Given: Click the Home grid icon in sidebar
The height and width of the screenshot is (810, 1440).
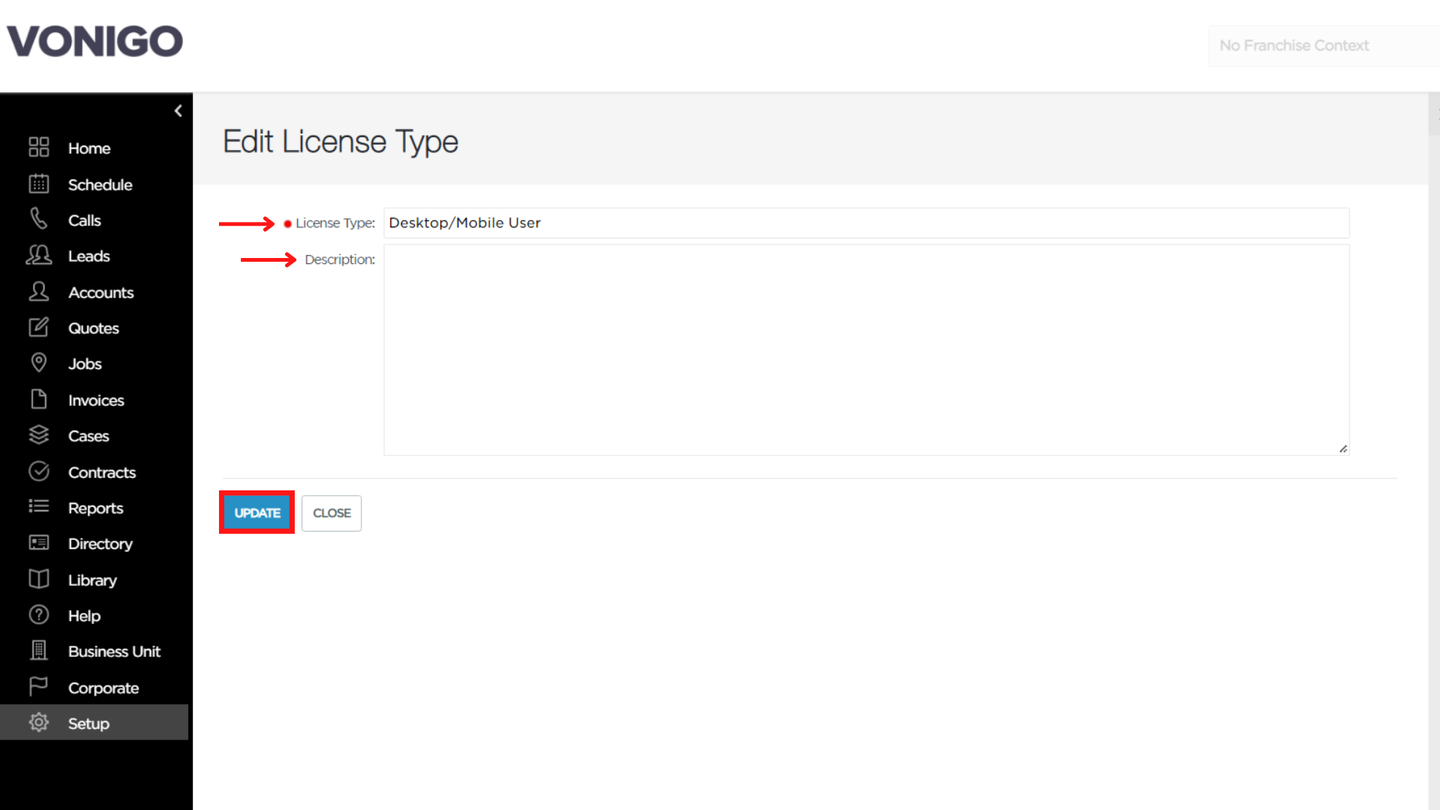Looking at the screenshot, I should tap(39, 148).
